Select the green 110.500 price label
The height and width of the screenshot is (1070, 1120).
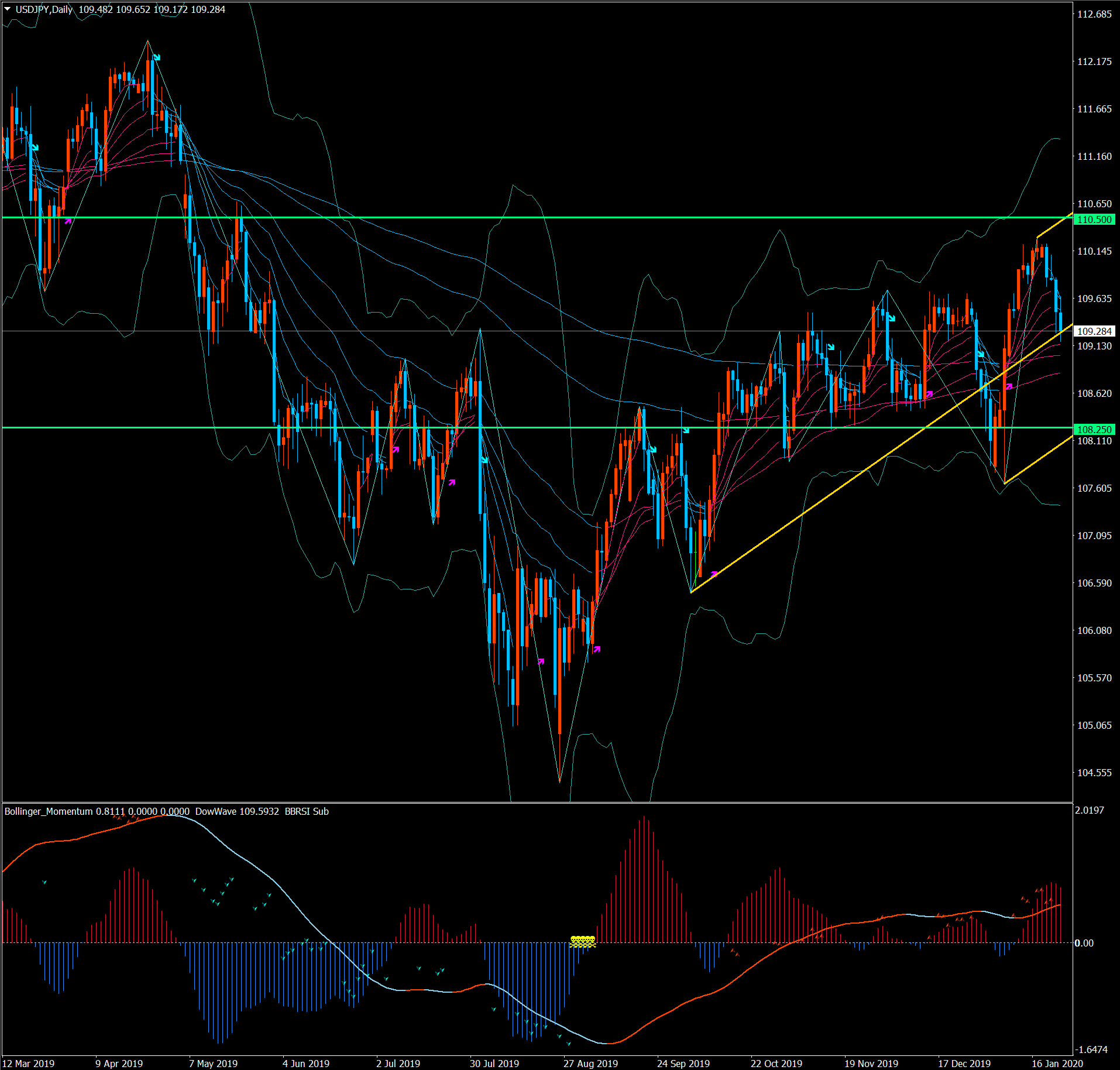pos(1094,220)
